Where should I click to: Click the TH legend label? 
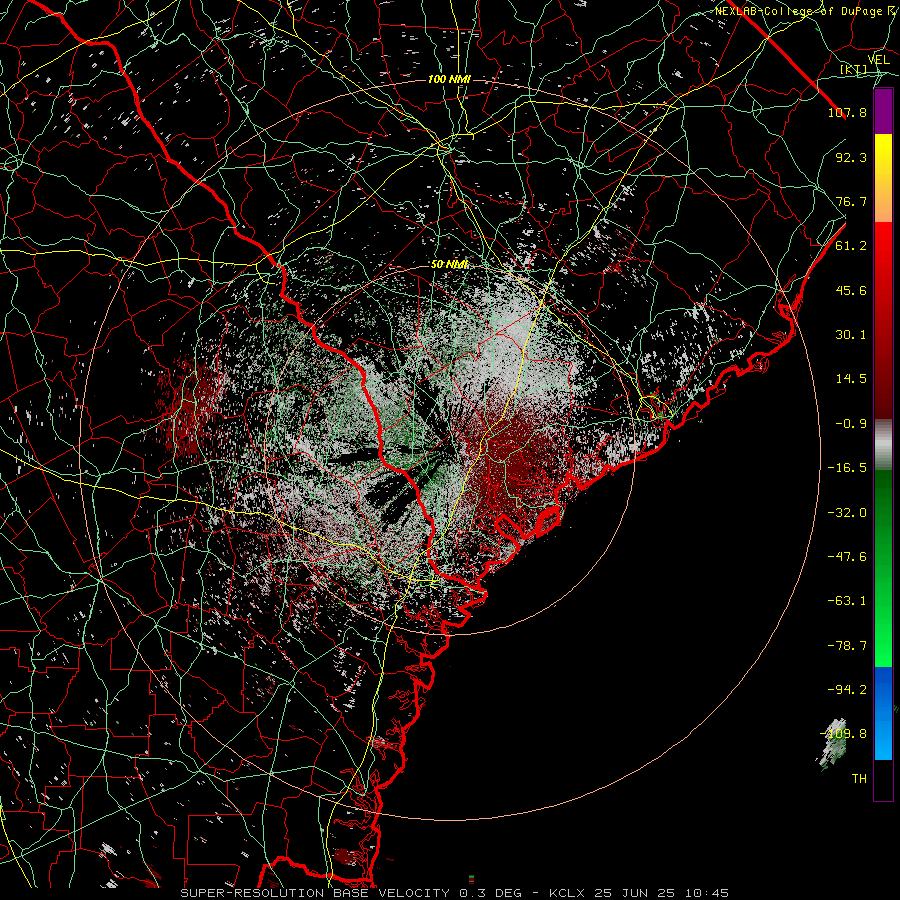coord(859,779)
